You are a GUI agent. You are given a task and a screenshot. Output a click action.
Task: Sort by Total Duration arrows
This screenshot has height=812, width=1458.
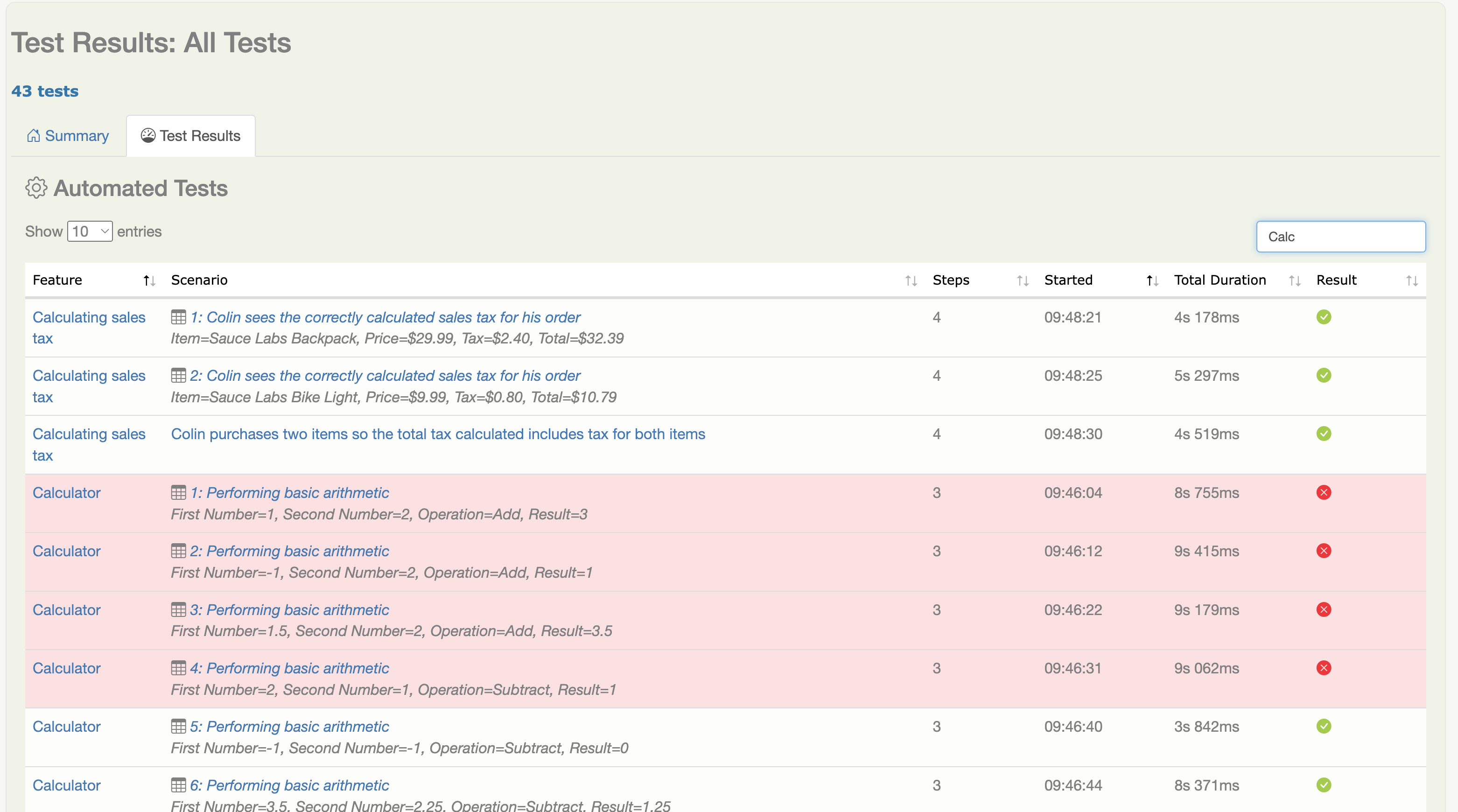click(1295, 280)
